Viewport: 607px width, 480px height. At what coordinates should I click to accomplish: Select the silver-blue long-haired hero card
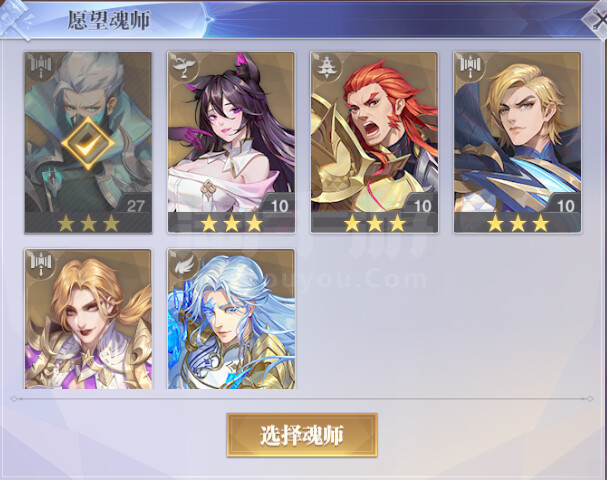(x=231, y=319)
